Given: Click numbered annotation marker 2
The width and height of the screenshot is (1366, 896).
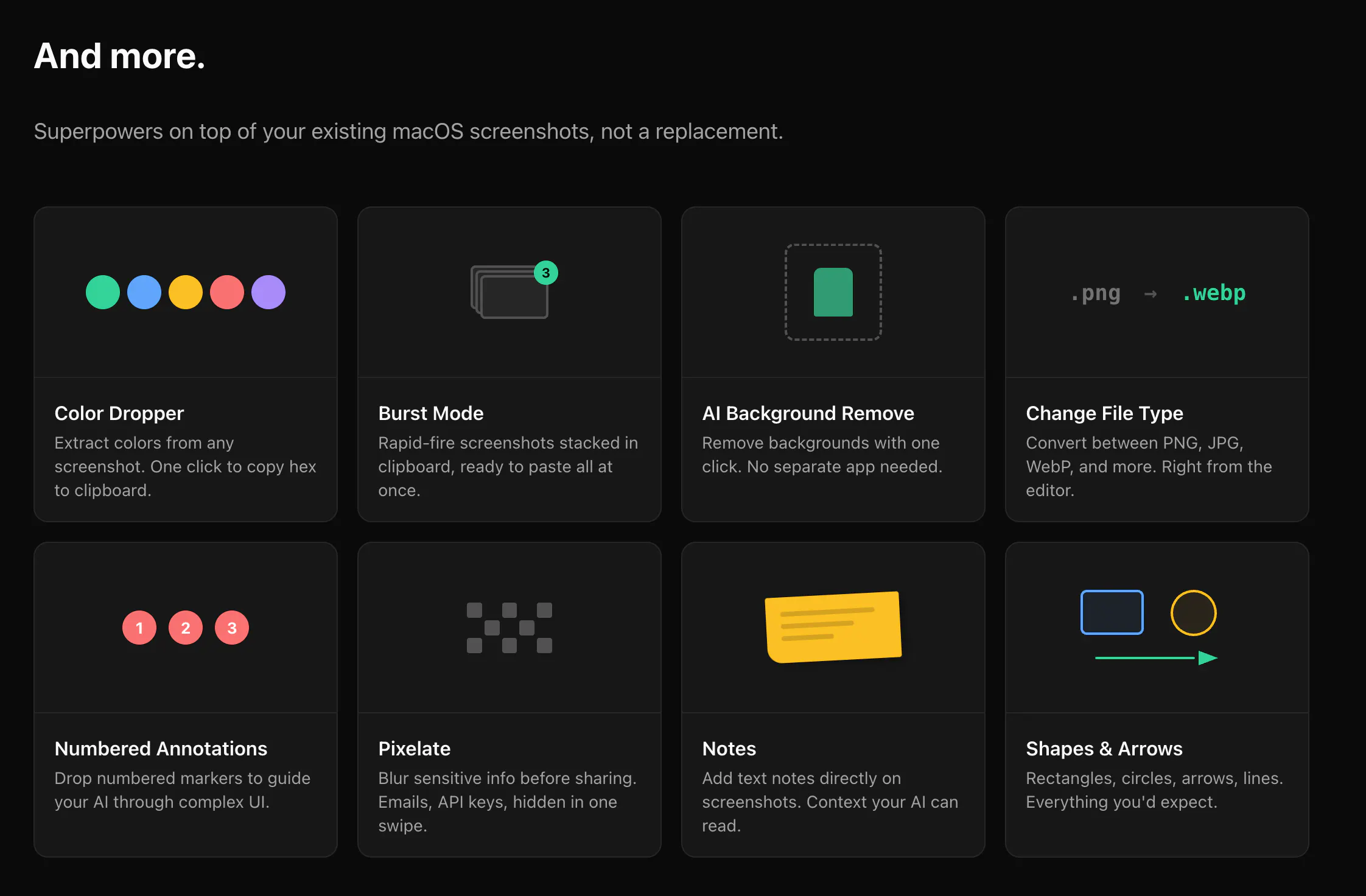Looking at the screenshot, I should 186,628.
